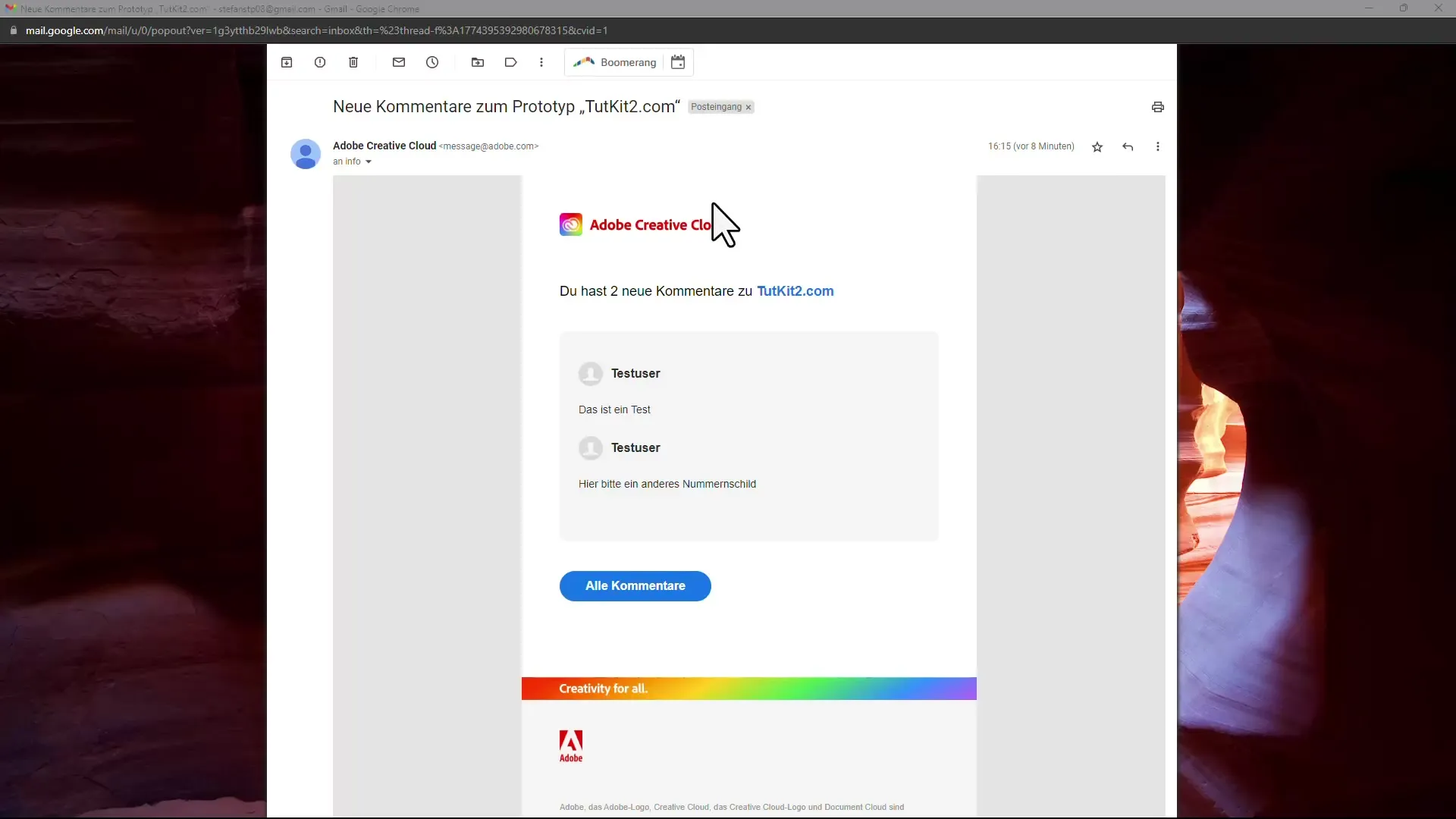This screenshot has width=1456, height=819.
Task: Snooze the email with the clock icon
Action: (x=432, y=62)
